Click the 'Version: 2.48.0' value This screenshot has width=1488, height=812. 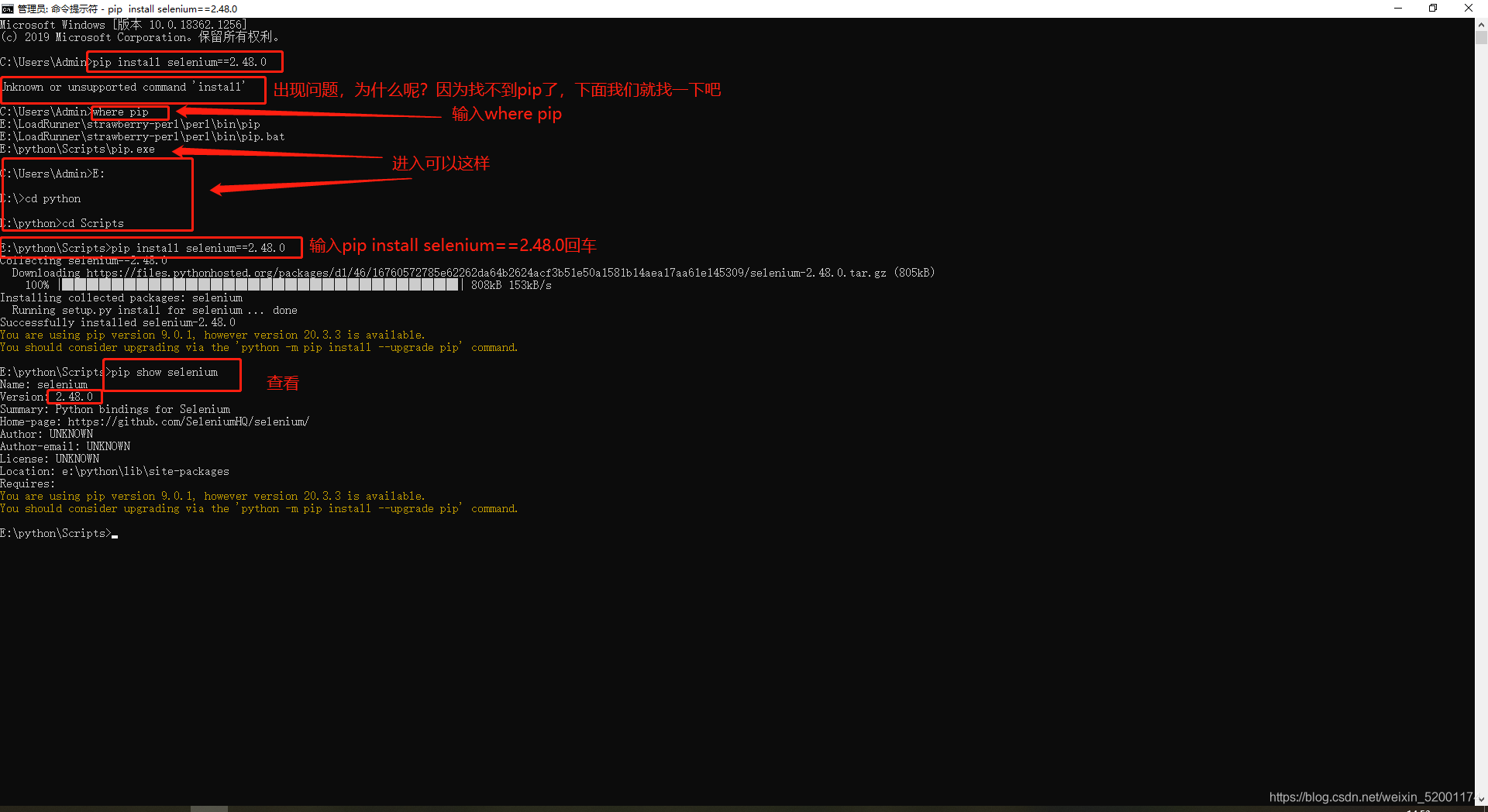click(74, 397)
